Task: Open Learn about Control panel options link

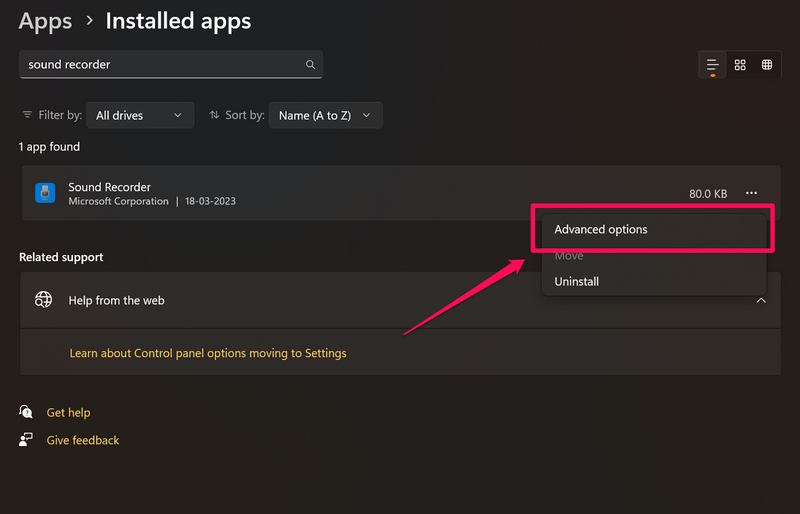Action: (x=208, y=353)
